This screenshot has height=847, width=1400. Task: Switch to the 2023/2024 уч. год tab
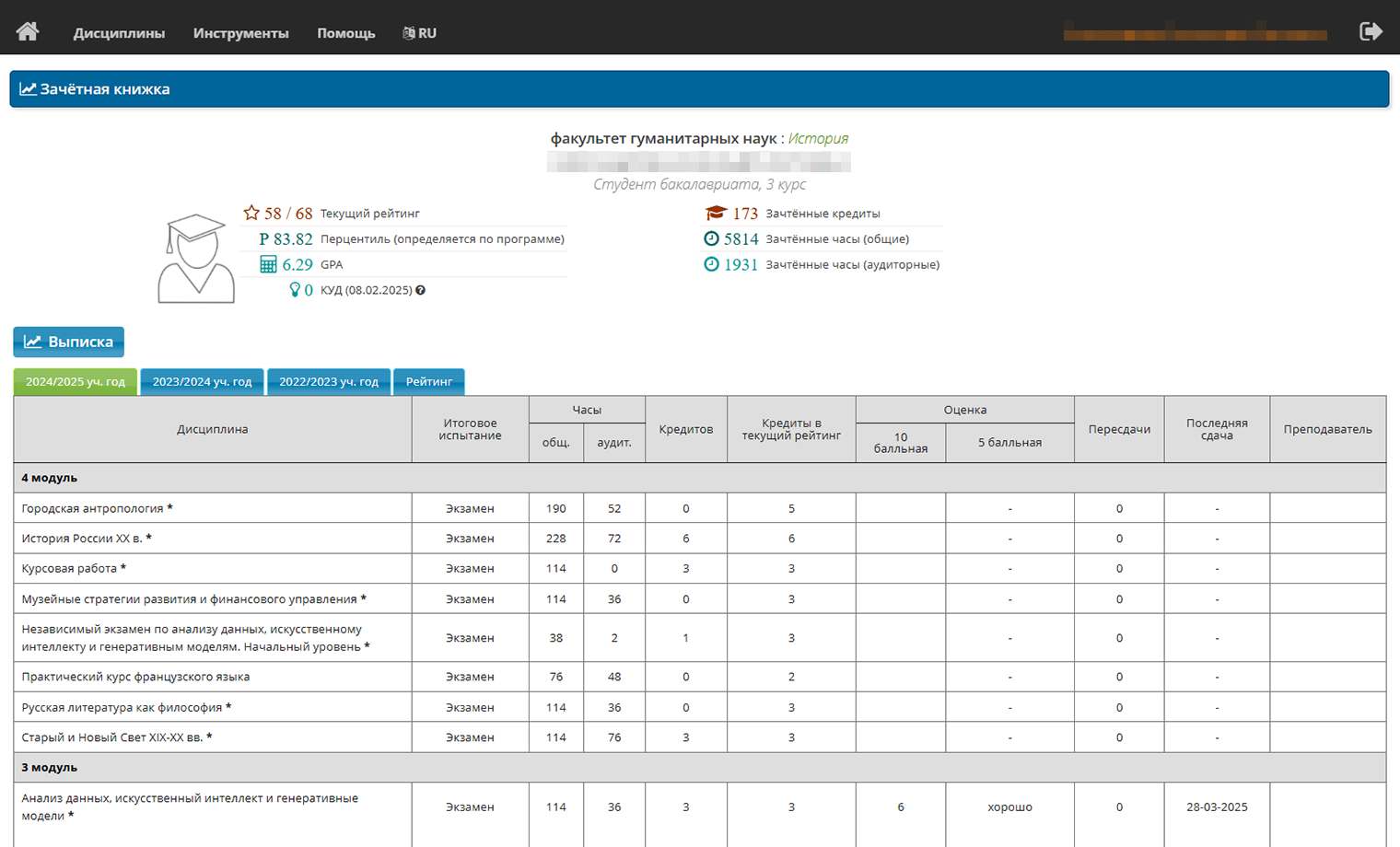tap(202, 382)
